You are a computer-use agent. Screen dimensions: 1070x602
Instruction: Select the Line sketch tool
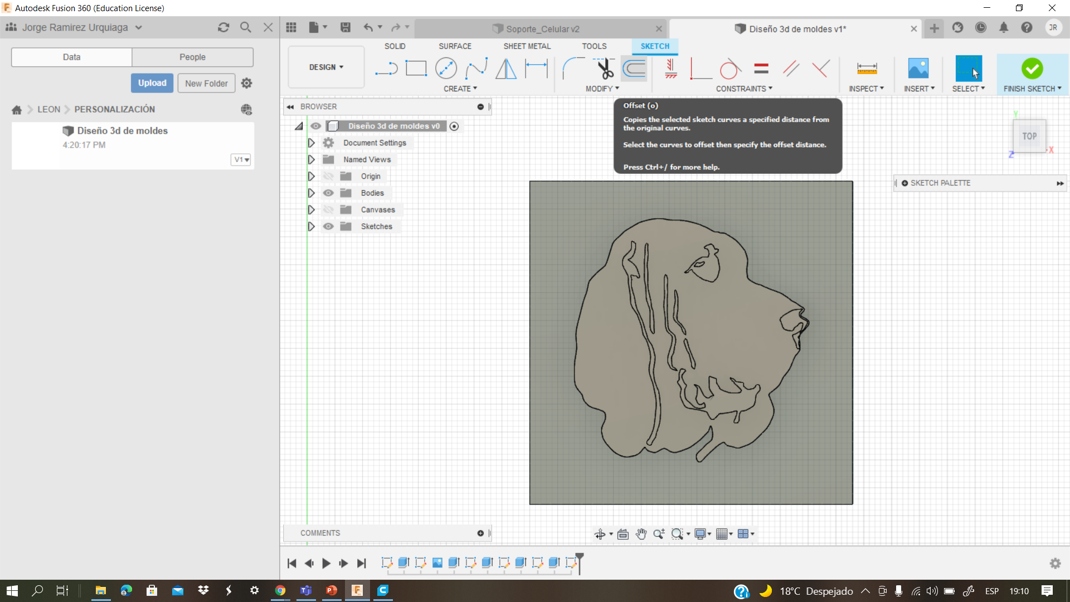pyautogui.click(x=386, y=68)
